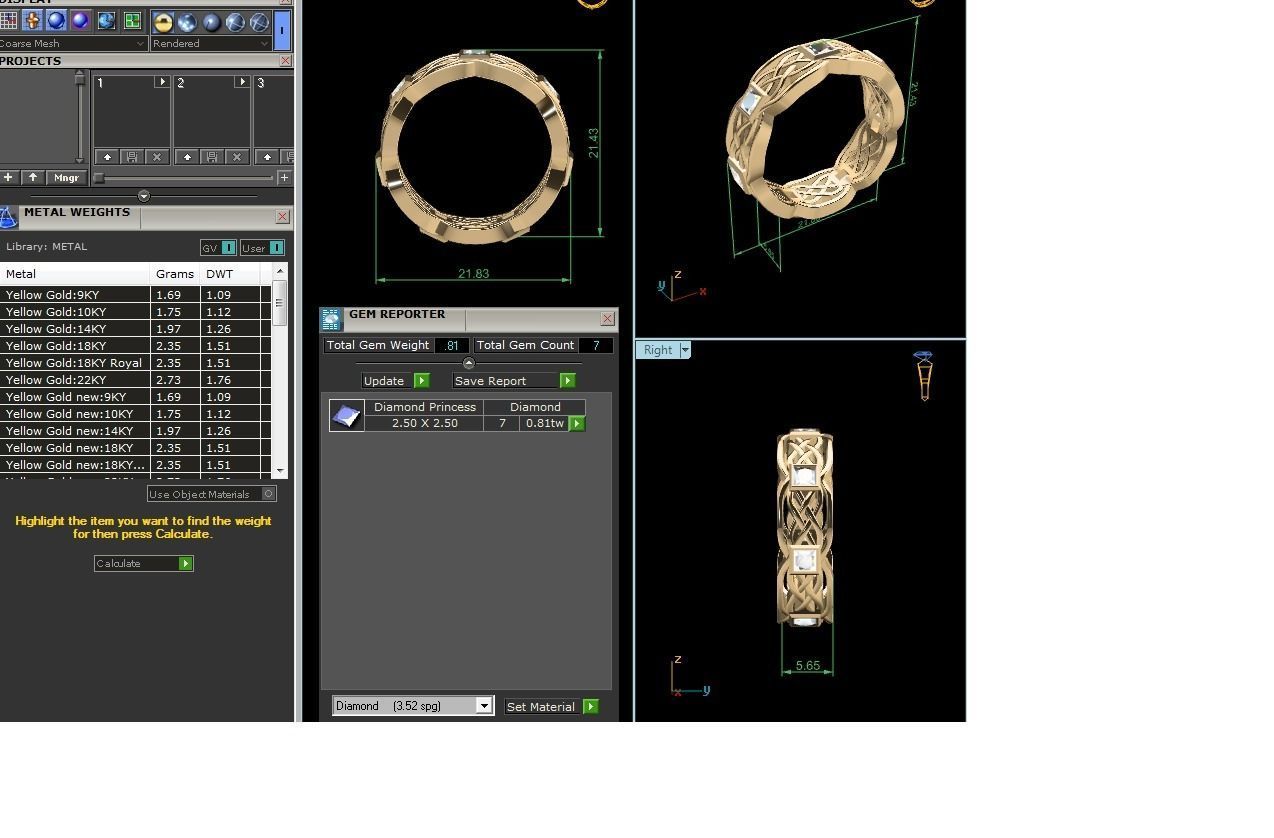Viewport: 1274px width, 838px height.
Task: Collapse Gem Reporter section with divider arrow
Action: point(468,363)
